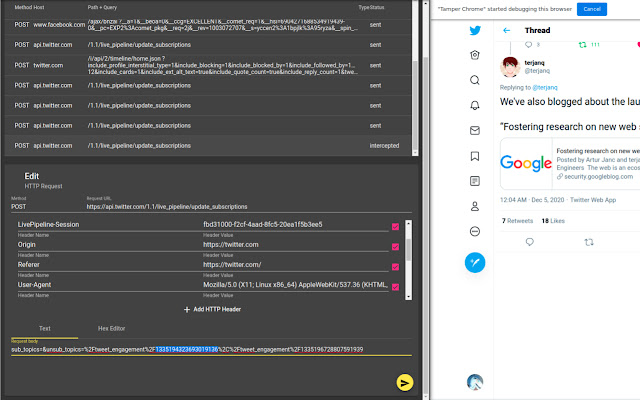Screen dimensions: 640x400
Task: Open the 18 Likes link
Action: coord(553,221)
